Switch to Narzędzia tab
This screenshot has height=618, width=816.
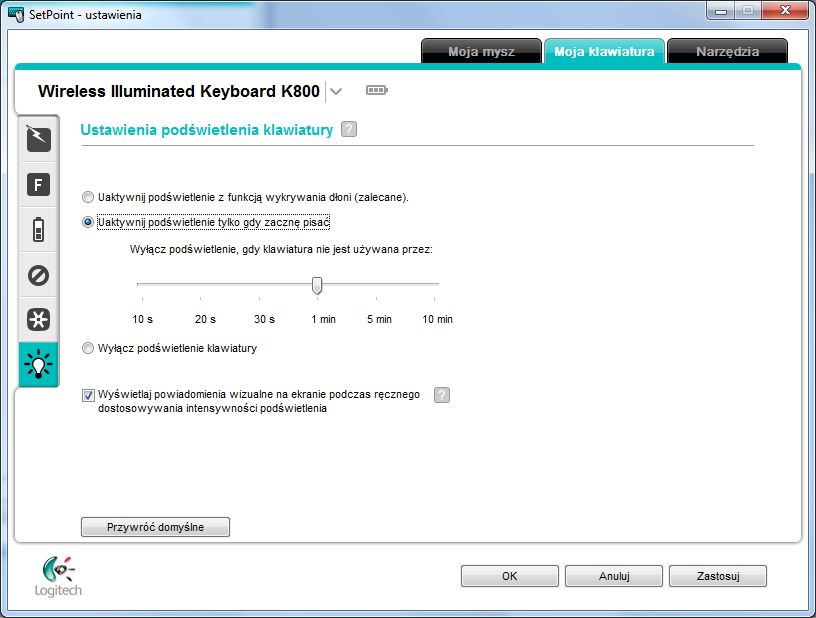click(x=728, y=52)
